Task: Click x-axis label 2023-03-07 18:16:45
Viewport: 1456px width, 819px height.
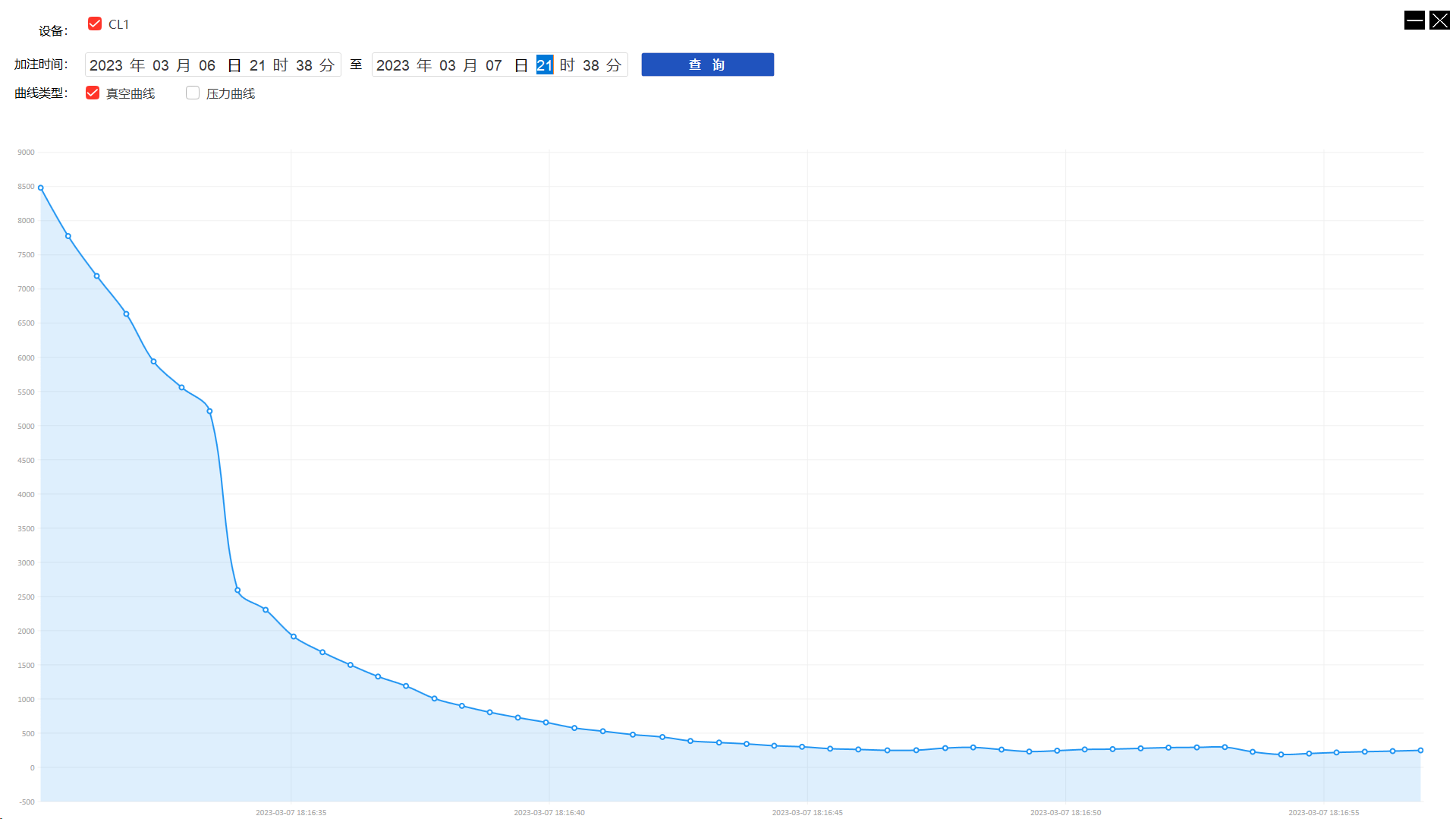Action: point(807,812)
